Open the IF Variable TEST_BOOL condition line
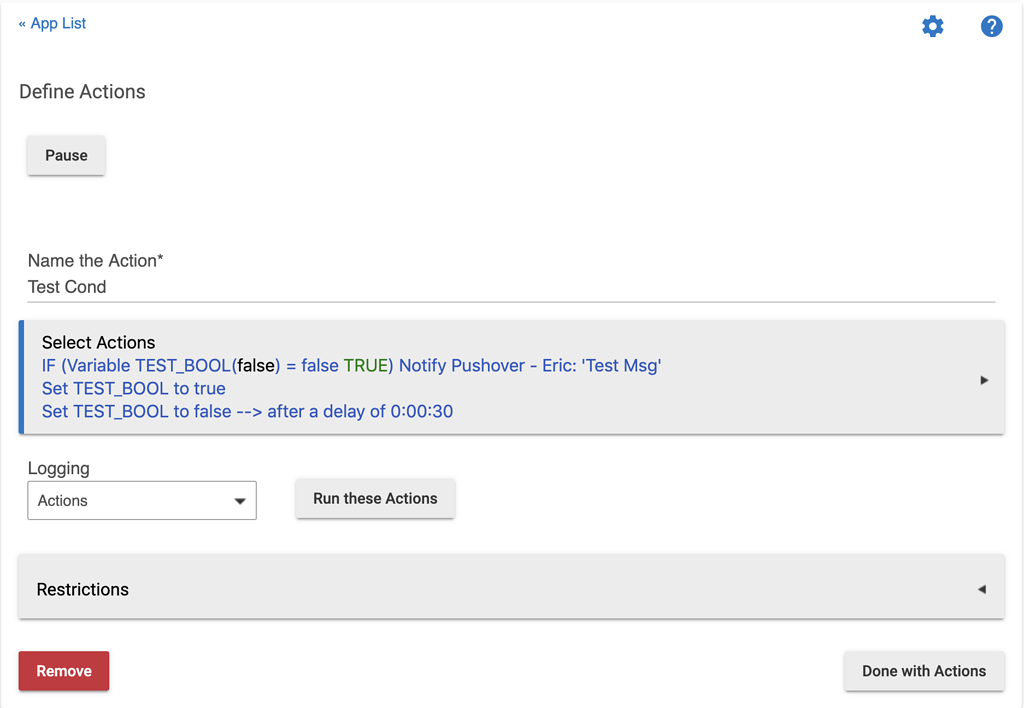The image size is (1024, 708). pyautogui.click(x=351, y=366)
